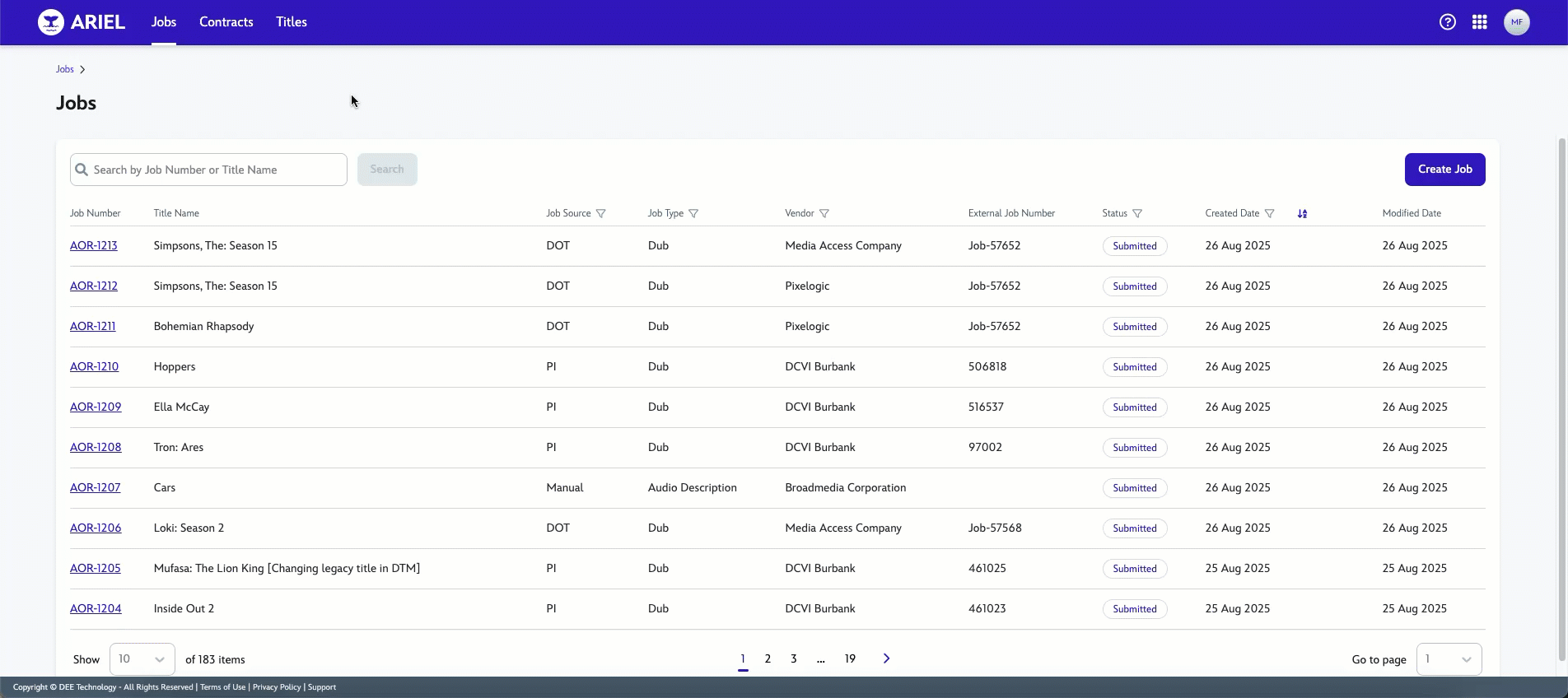Open the MF user avatar menu
This screenshot has width=1568, height=698.
coord(1517,22)
